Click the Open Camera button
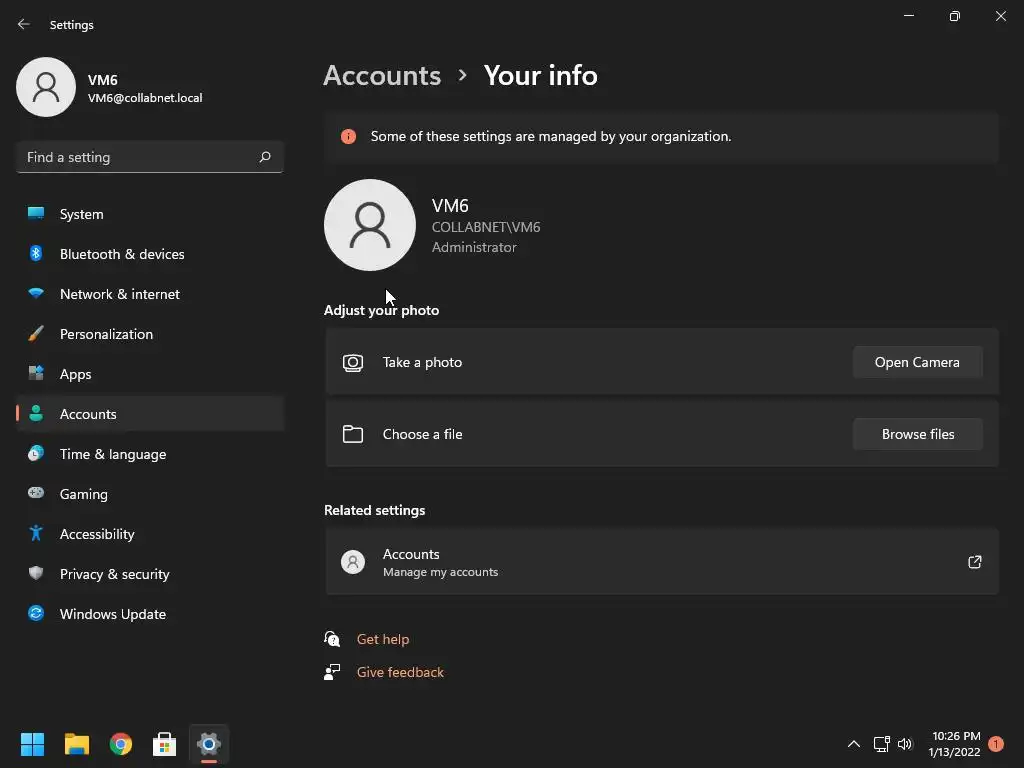The image size is (1024, 768). click(917, 362)
